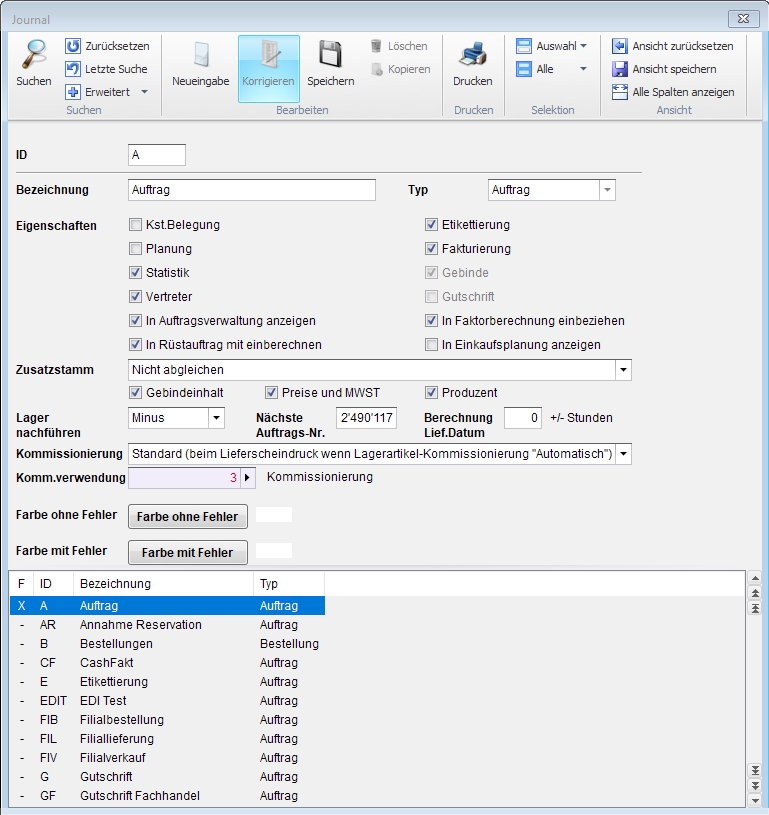The image size is (769, 815).
Task: Toggle In Rüstauftrag mit einberechnen
Action: tap(135, 344)
